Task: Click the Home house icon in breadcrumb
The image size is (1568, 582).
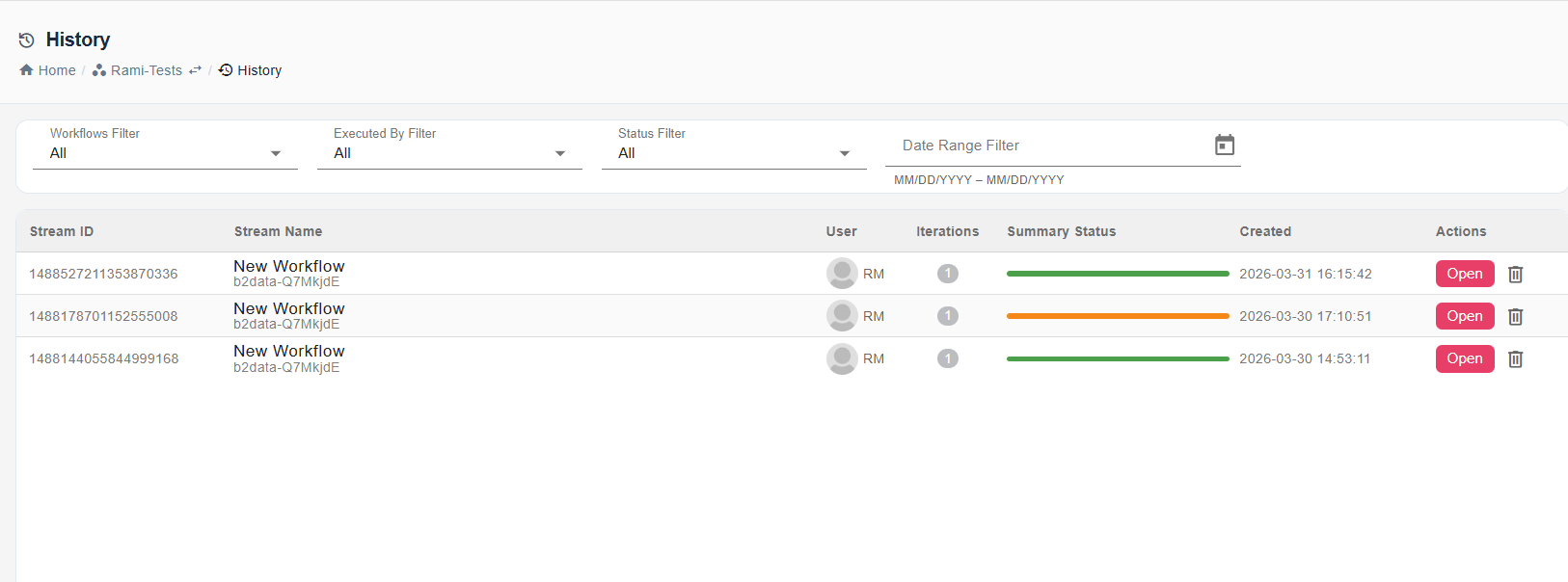Action: 27,70
